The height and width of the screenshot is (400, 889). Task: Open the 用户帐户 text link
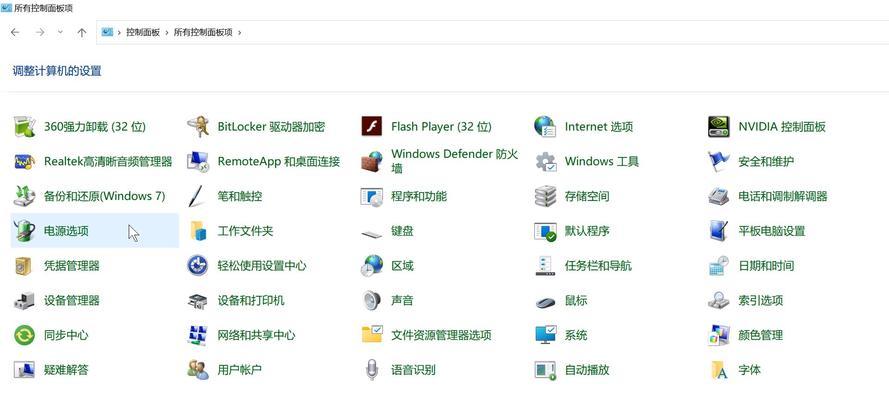click(x=239, y=370)
